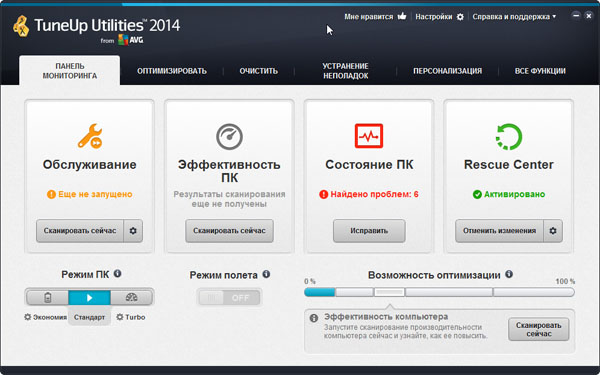
Task: Click the red heartbeat Состояние ПК icon
Action: click(369, 136)
